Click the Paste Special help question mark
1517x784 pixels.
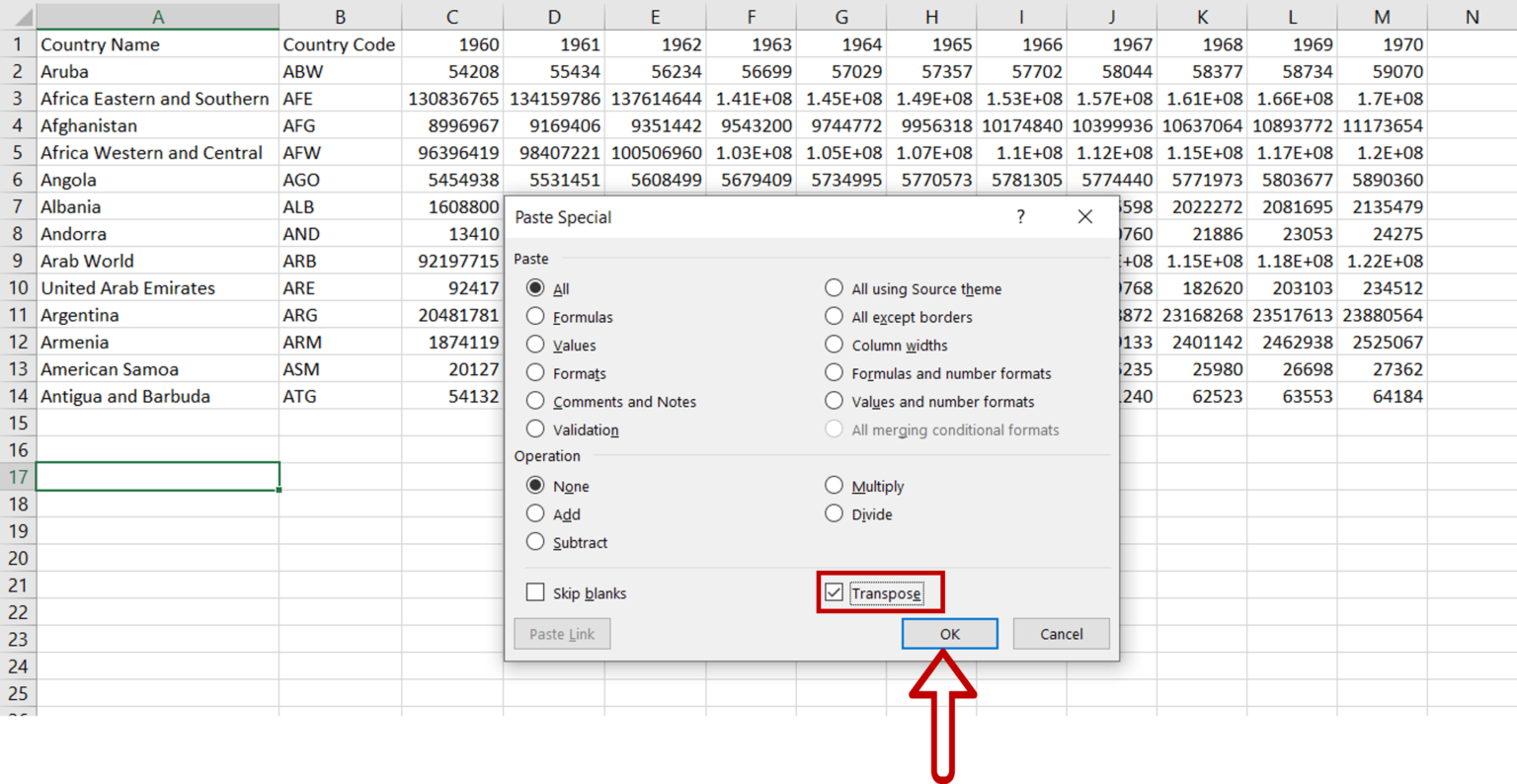1020,216
